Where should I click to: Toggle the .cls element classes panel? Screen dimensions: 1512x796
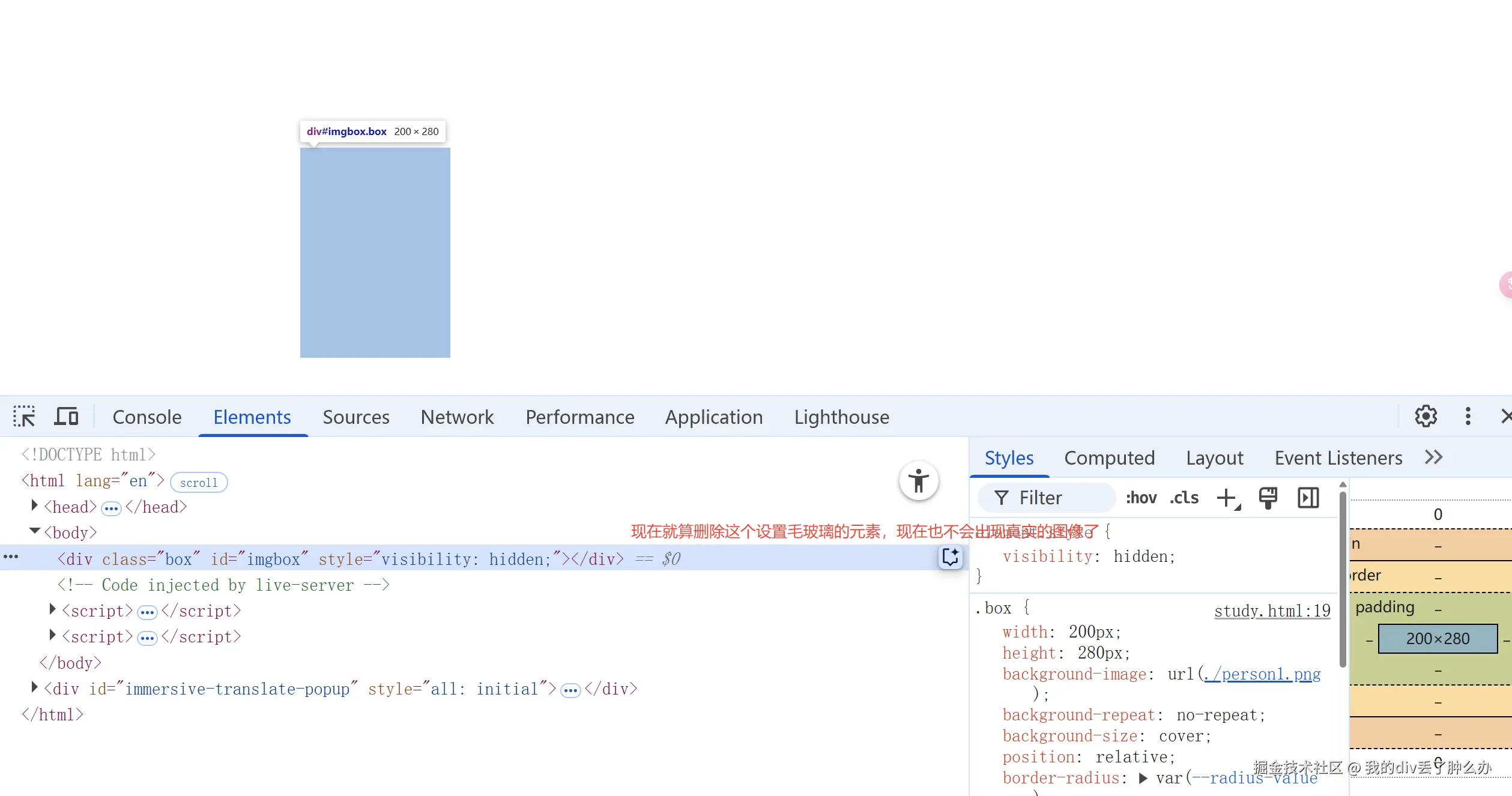(1184, 498)
